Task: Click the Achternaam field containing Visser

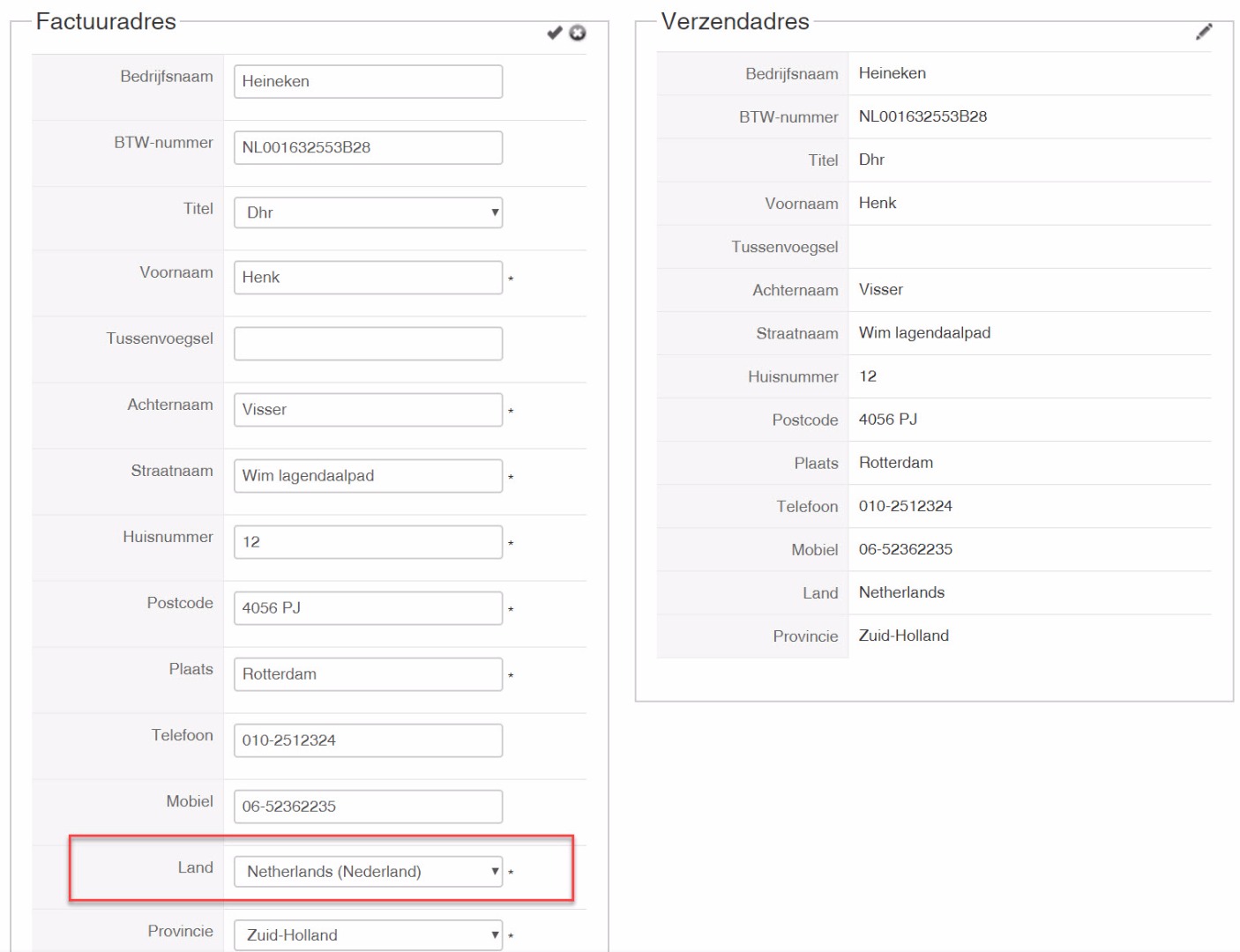Action: coord(368,410)
